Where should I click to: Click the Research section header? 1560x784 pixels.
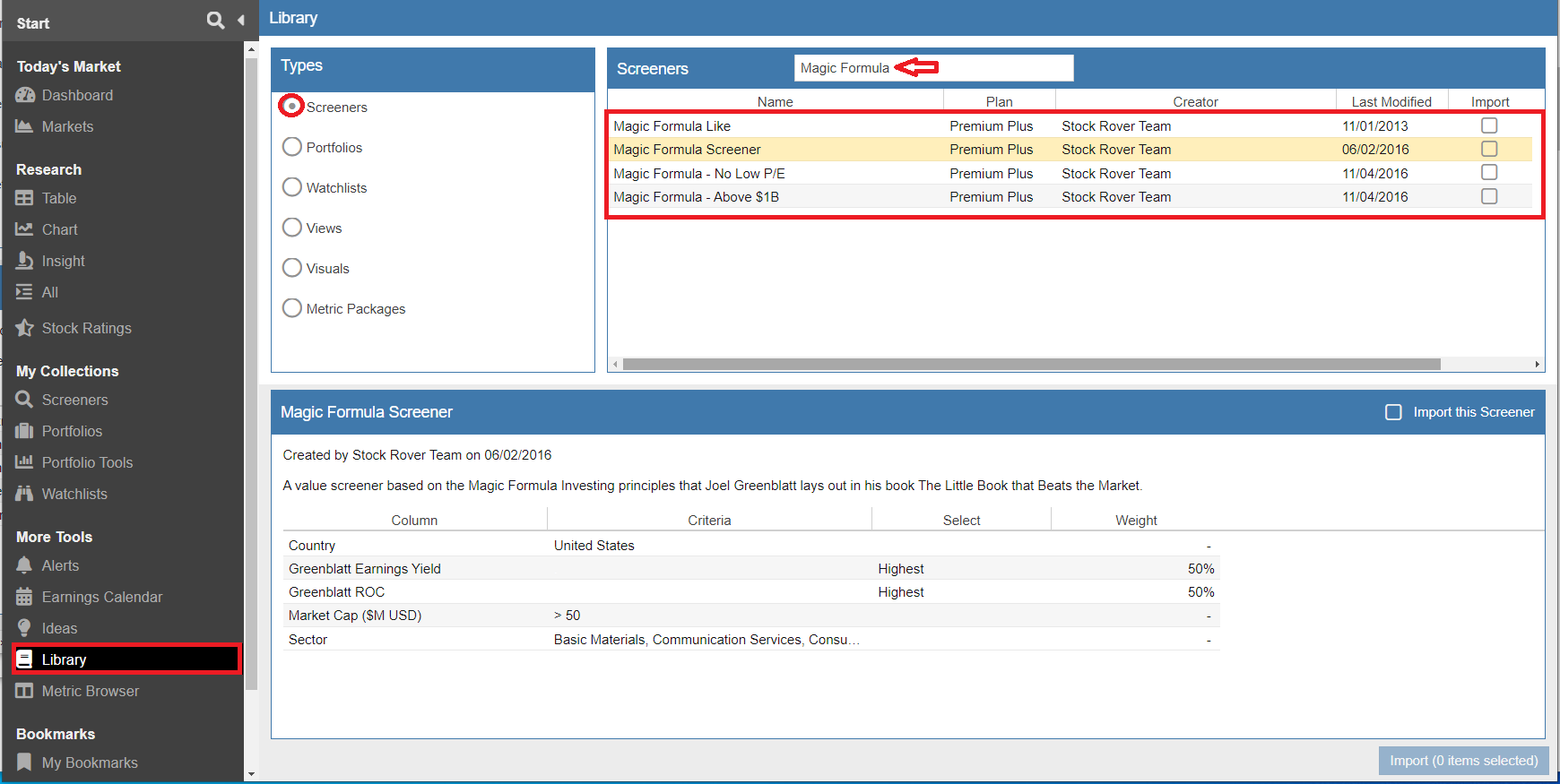coord(48,169)
